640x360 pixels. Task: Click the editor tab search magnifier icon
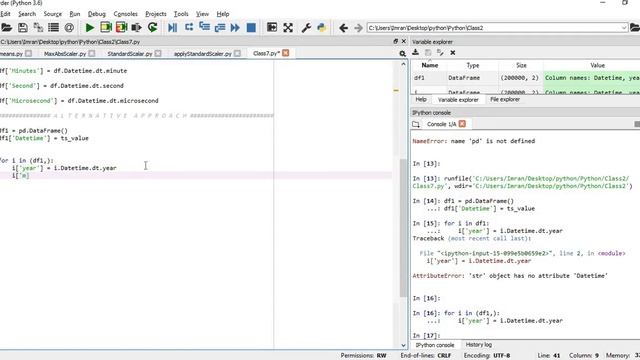point(402,53)
